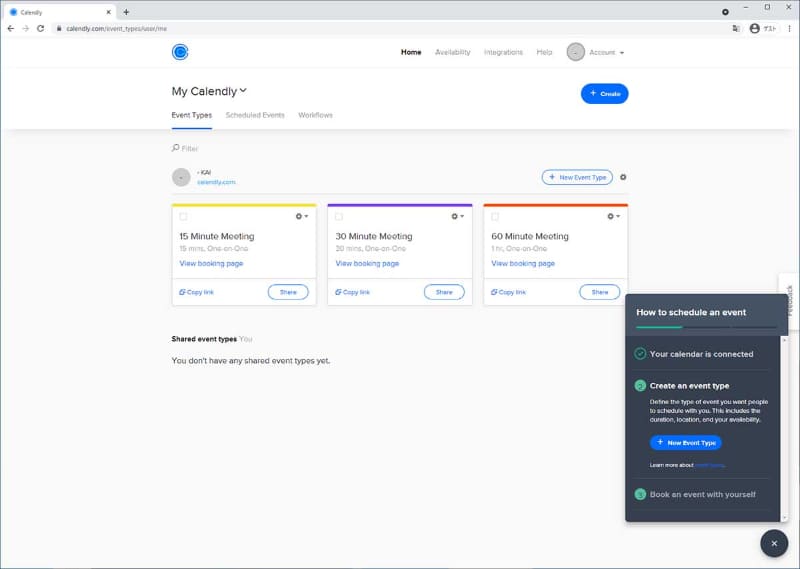The height and width of the screenshot is (569, 800).
Task: Share the 30 Minute Meeting
Action: click(444, 292)
